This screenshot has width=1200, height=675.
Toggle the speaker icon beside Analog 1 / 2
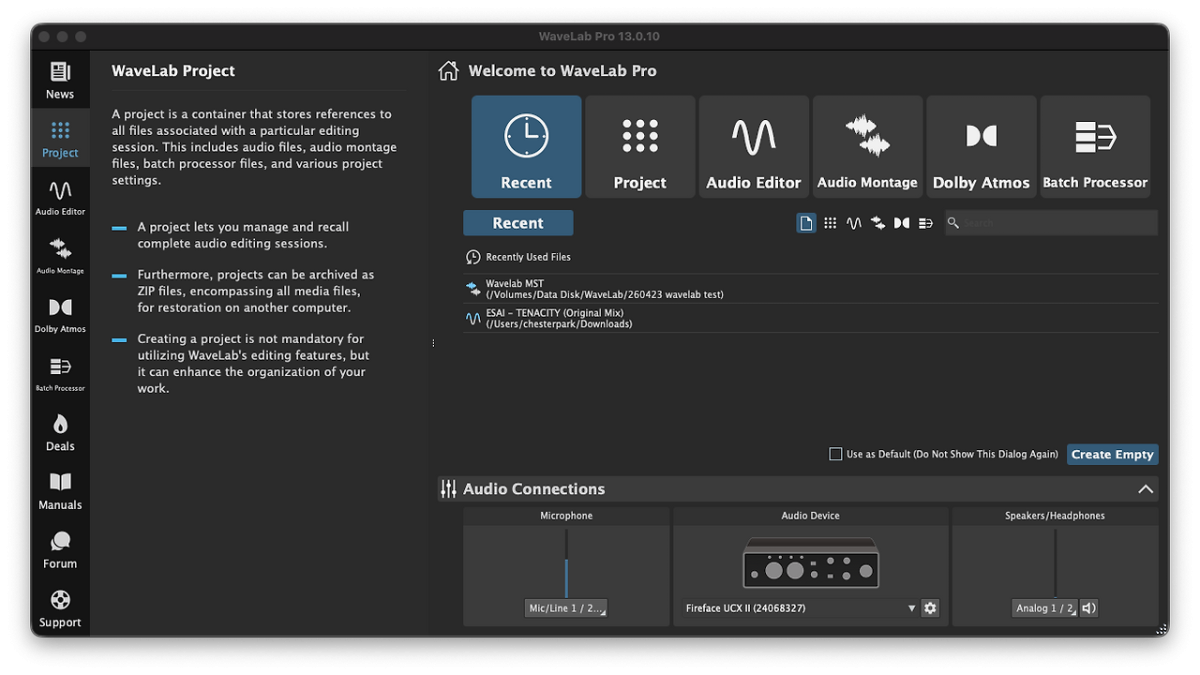pyautogui.click(x=1089, y=608)
